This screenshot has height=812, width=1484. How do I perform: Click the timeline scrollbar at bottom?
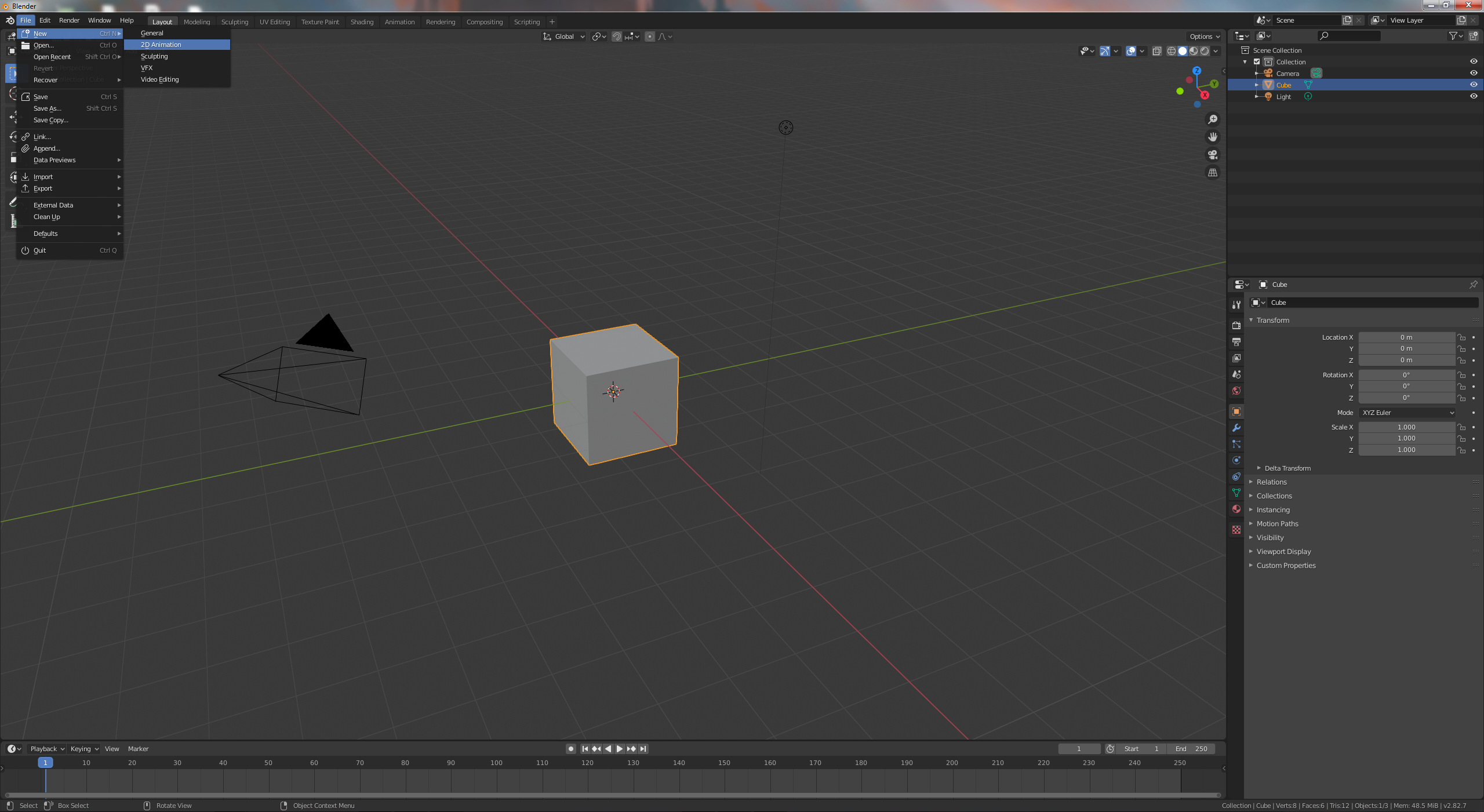point(613,795)
